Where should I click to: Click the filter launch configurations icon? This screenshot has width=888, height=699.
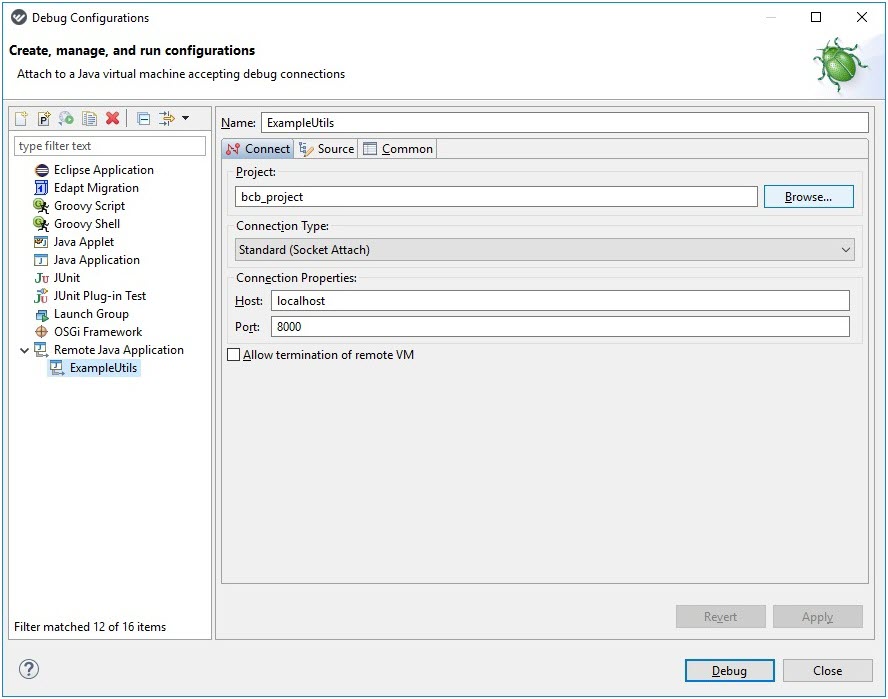click(166, 118)
